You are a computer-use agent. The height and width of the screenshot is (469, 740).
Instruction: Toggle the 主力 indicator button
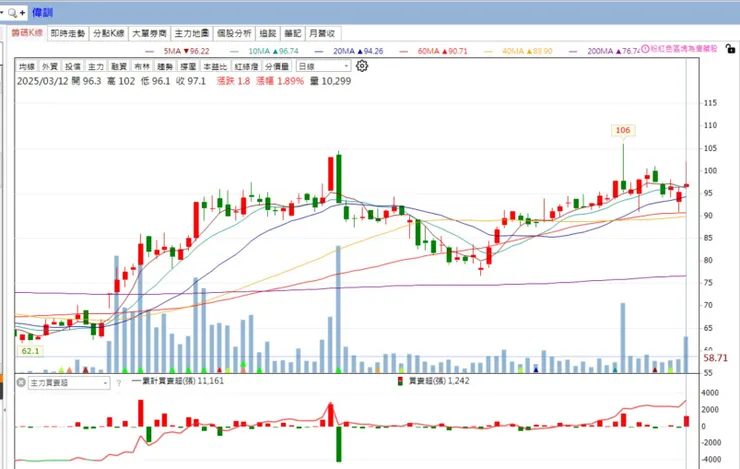click(x=96, y=67)
